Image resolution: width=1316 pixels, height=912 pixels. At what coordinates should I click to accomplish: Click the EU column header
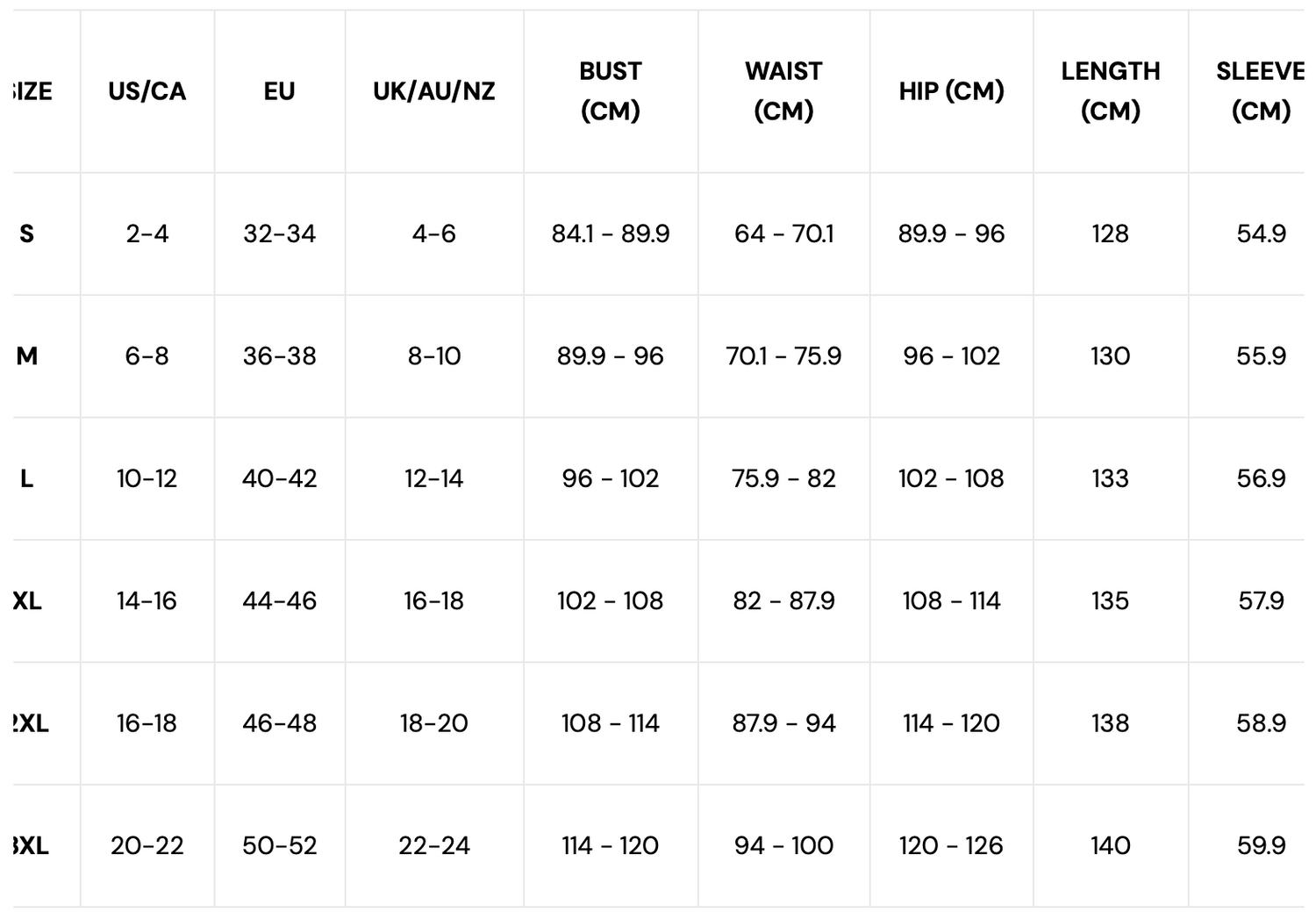(x=280, y=91)
